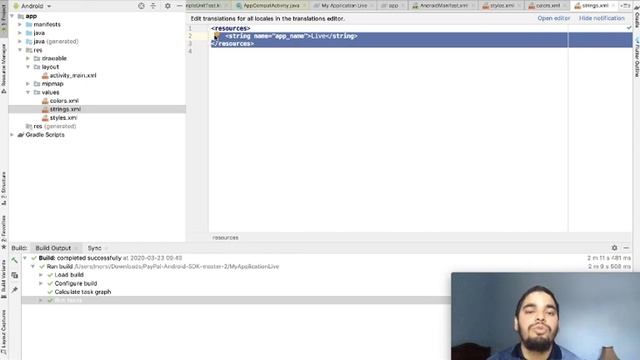
Task: Expand the mipmap folder
Action: [28, 84]
